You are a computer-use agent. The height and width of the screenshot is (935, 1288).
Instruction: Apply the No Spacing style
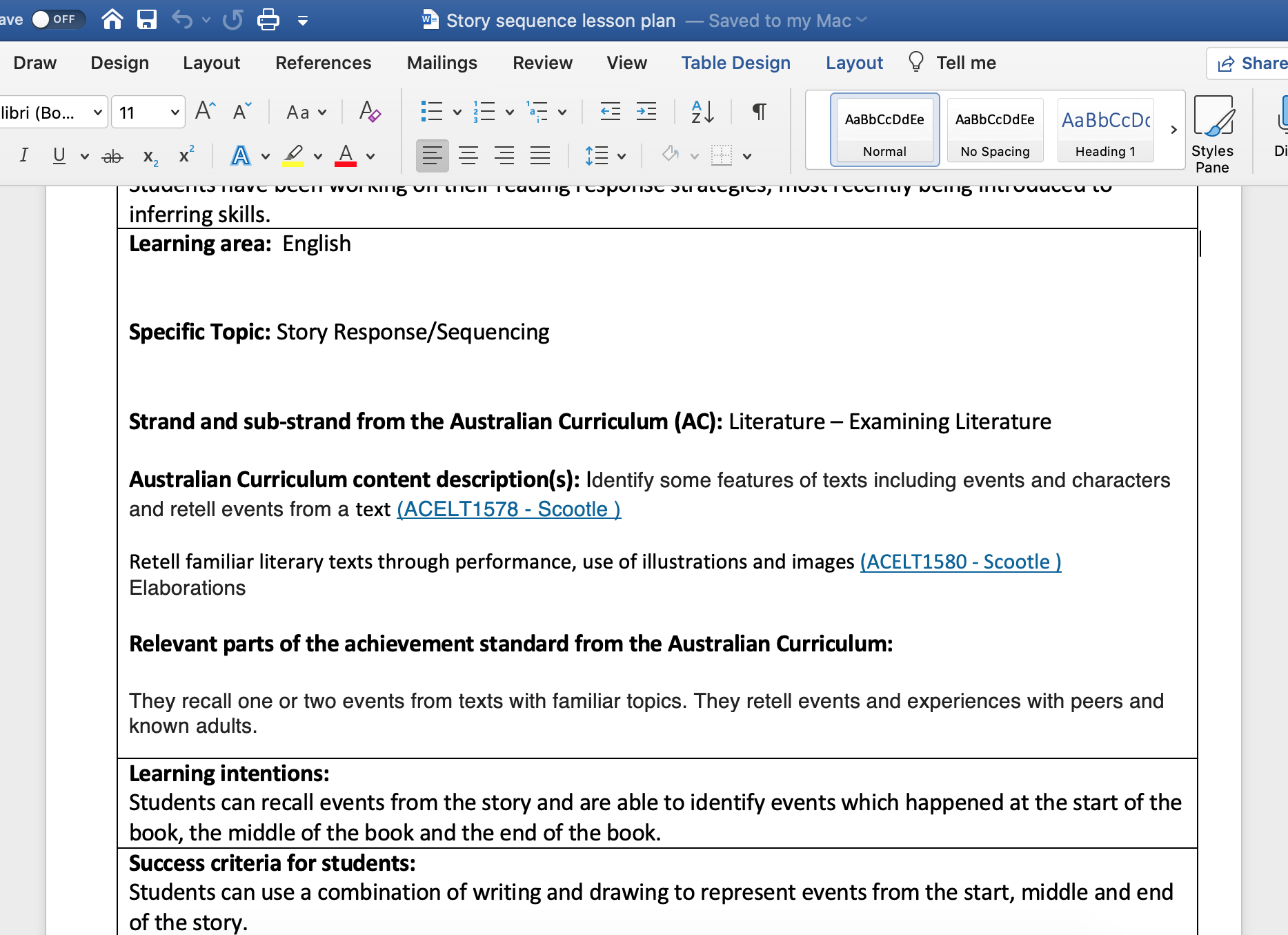995,130
